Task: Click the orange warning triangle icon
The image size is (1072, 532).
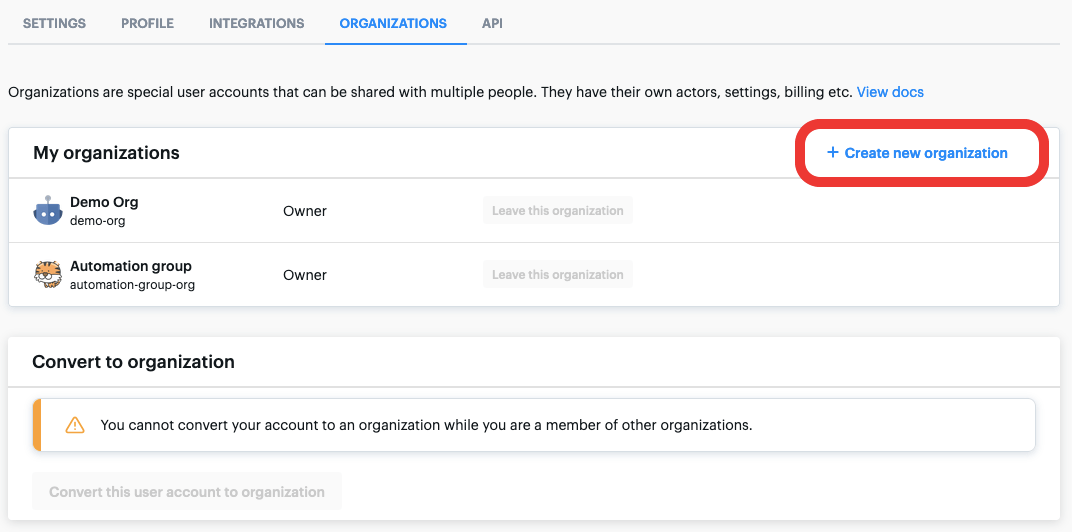Action: pyautogui.click(x=75, y=425)
